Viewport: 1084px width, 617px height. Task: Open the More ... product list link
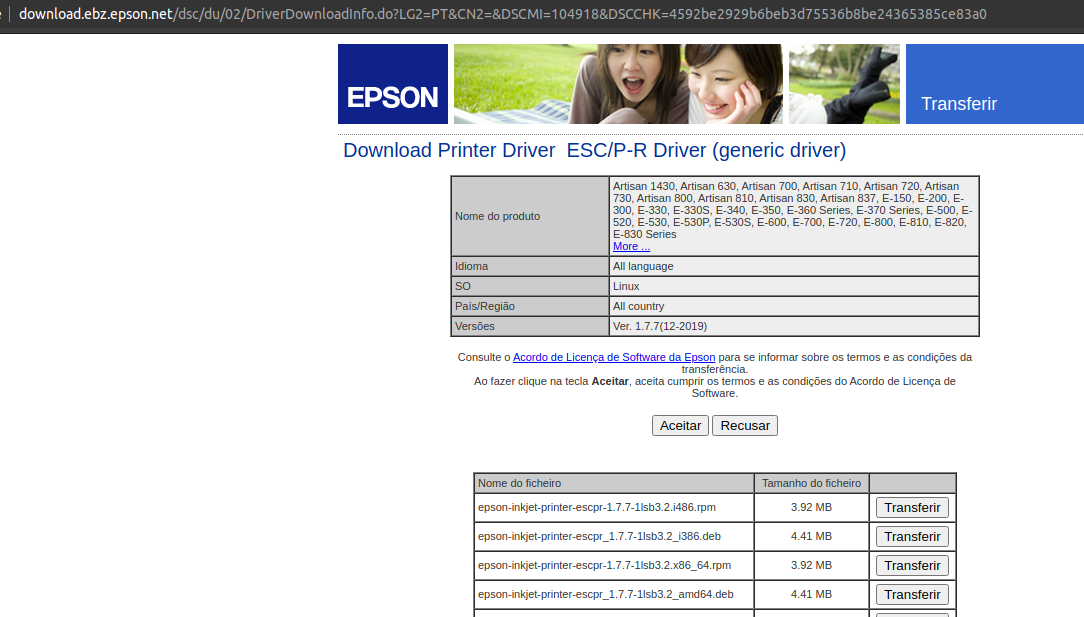(631, 246)
